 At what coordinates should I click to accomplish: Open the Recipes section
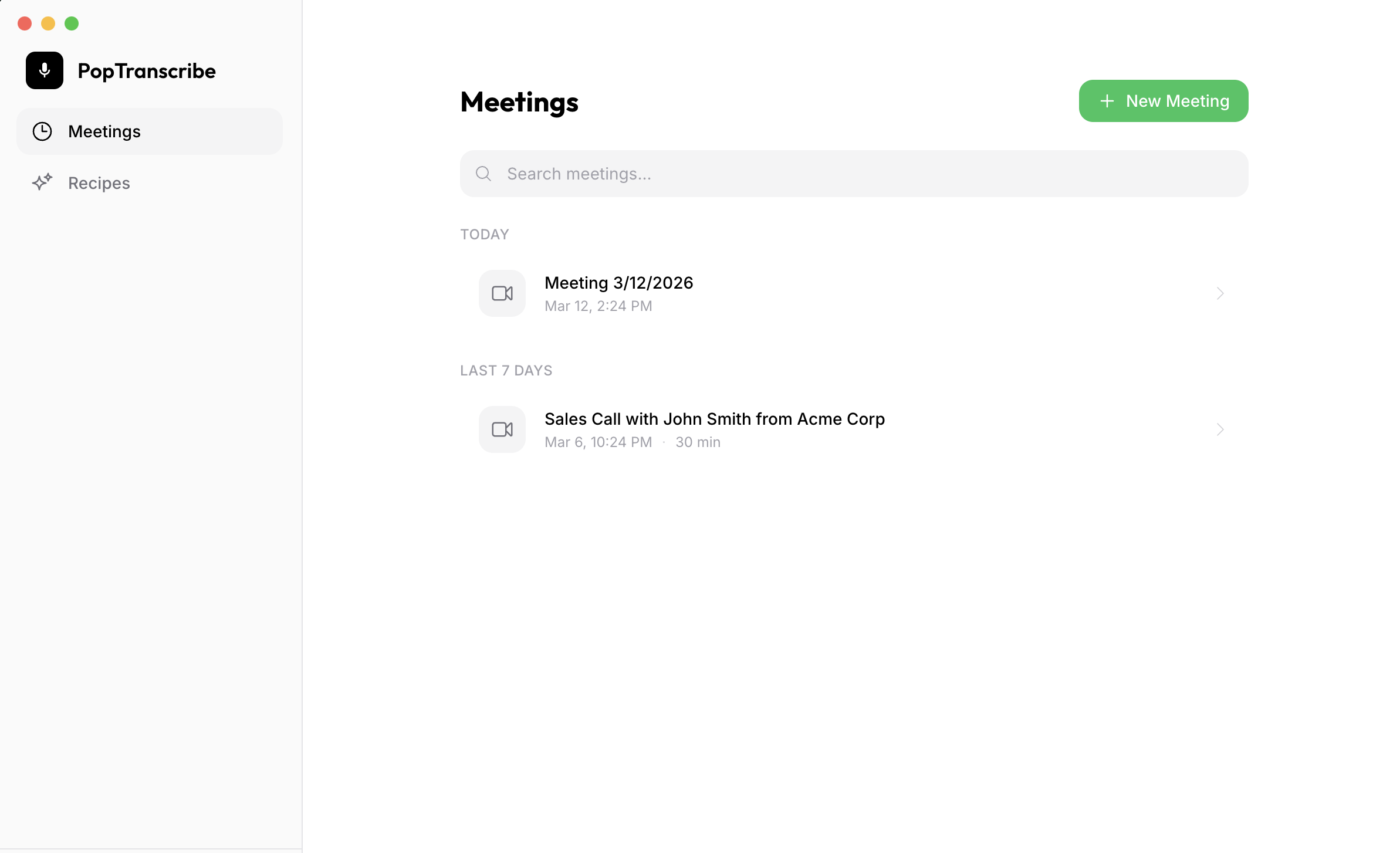(99, 182)
